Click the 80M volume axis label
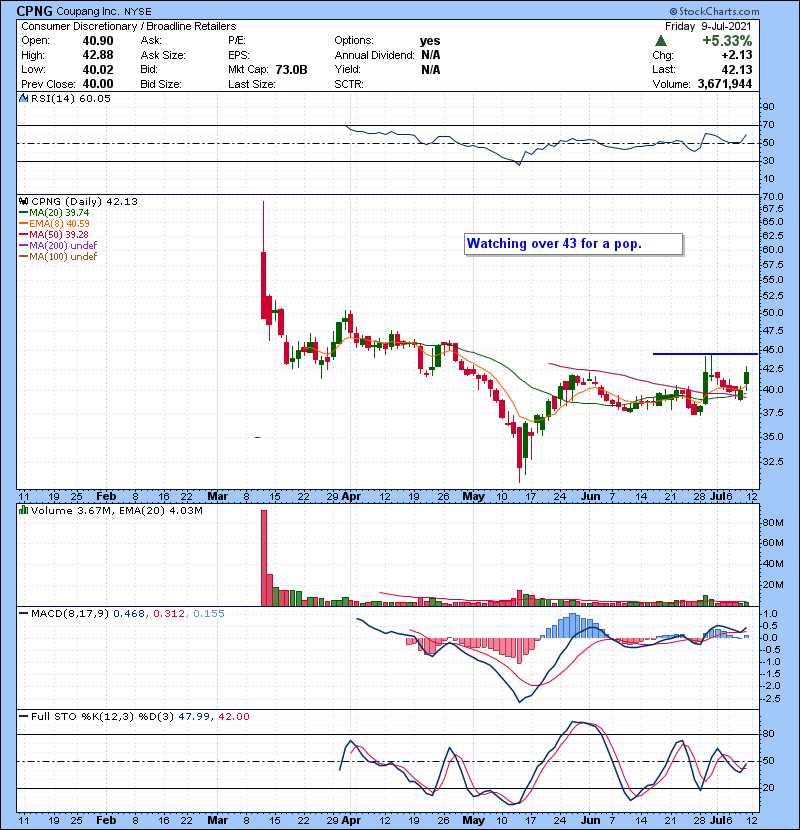The image size is (800, 830). point(772,522)
